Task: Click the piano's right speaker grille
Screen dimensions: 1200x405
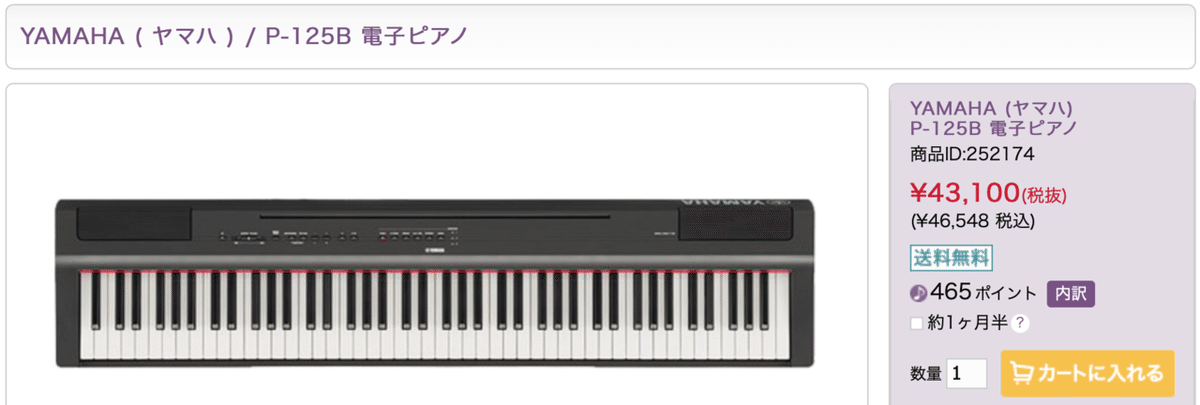Action: (x=736, y=224)
